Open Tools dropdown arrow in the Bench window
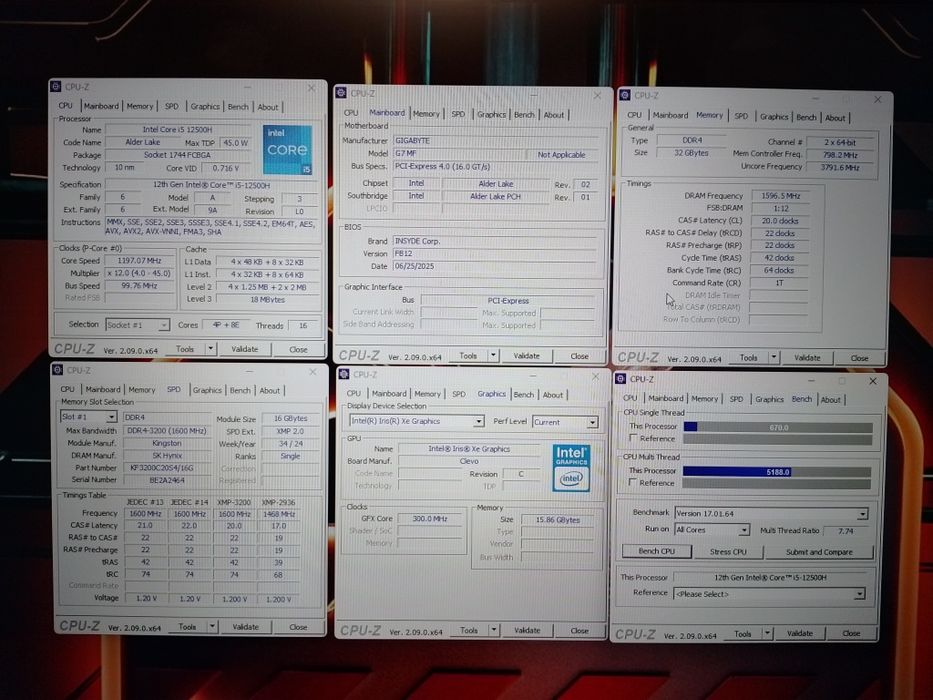933x700 pixels. 768,634
